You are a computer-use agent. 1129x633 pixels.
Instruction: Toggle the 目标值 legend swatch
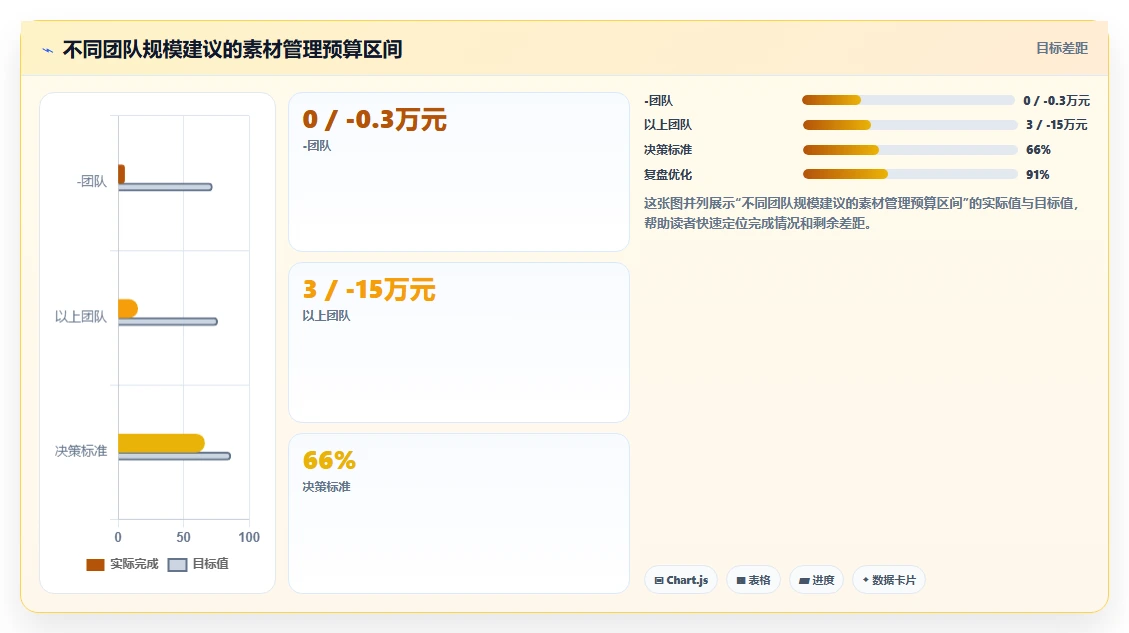pos(177,565)
